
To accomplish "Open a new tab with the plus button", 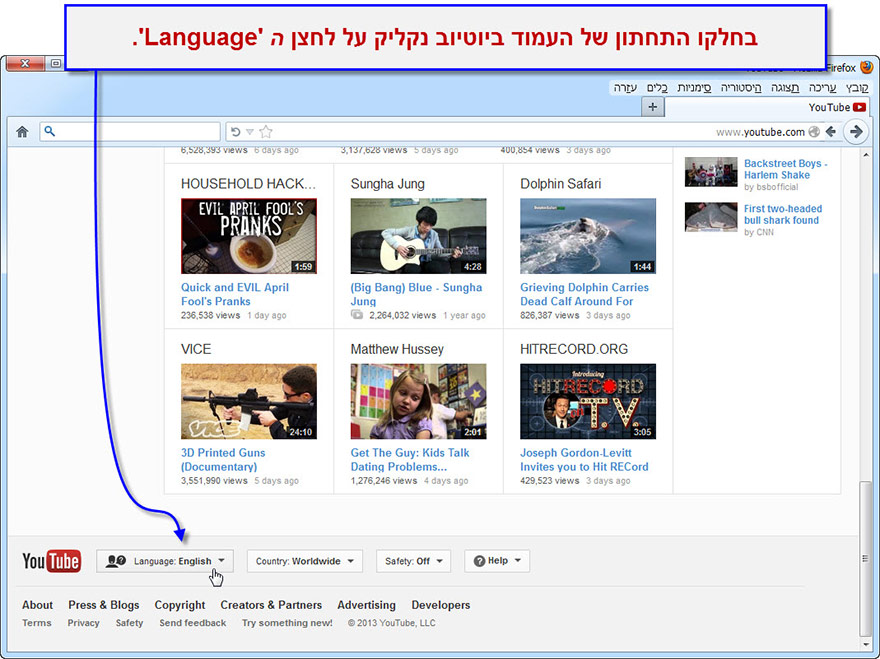I will pos(652,107).
